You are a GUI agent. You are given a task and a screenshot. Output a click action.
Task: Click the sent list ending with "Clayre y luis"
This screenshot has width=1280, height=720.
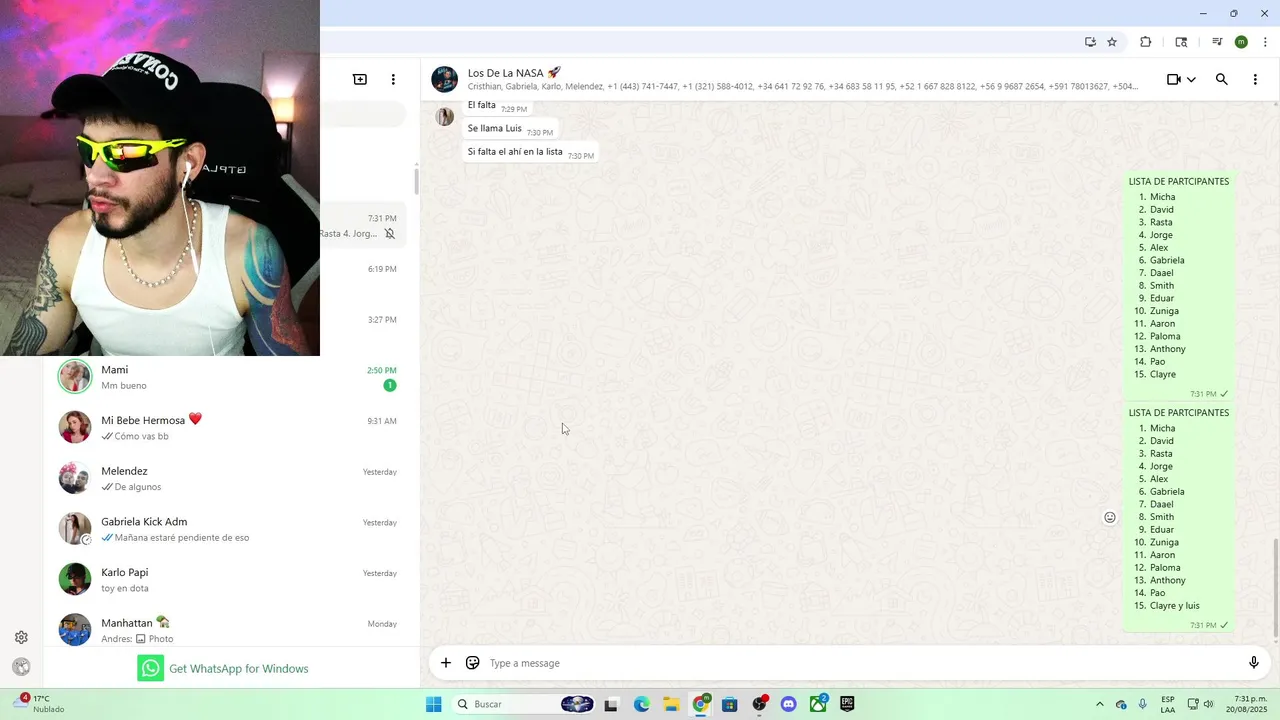tap(1178, 518)
